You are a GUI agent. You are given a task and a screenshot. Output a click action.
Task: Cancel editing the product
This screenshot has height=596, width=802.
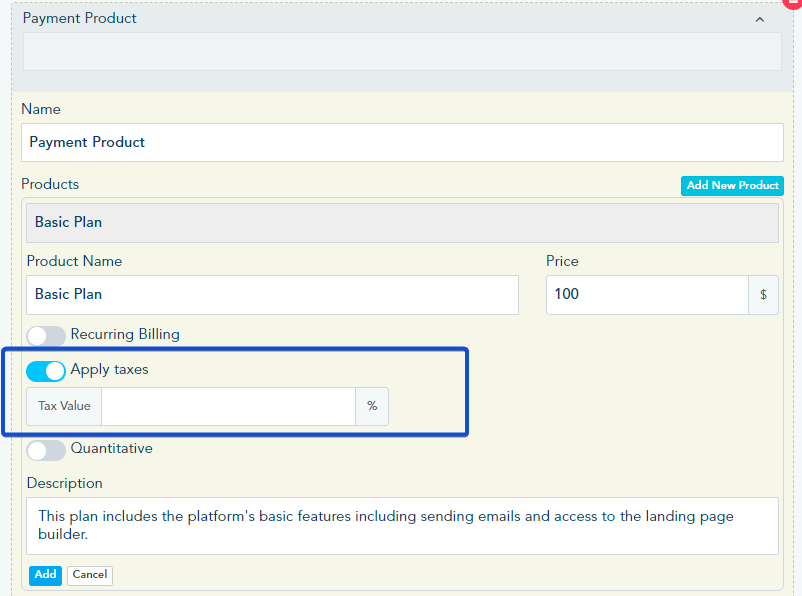click(x=90, y=575)
